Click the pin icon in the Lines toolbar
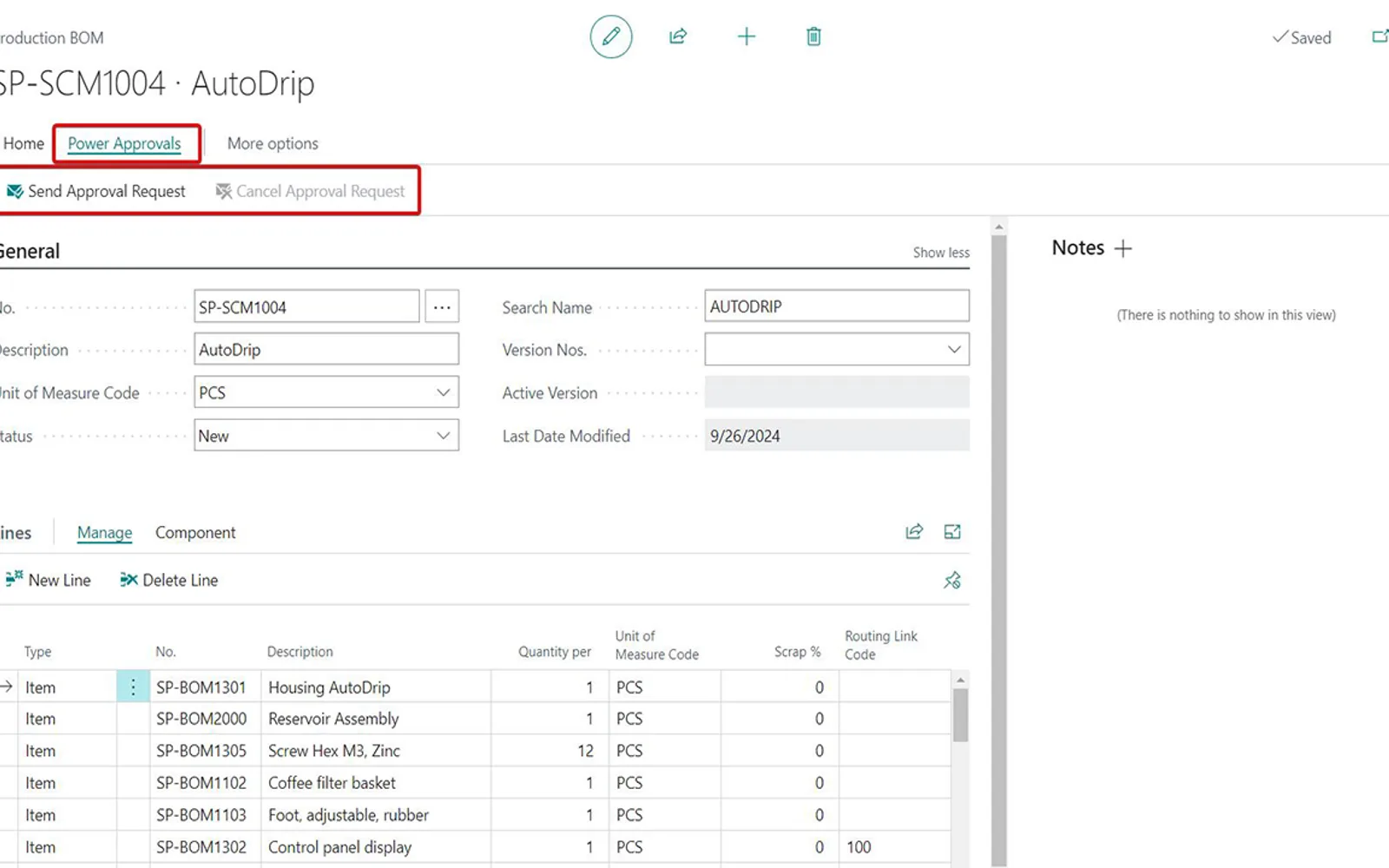Image resolution: width=1389 pixels, height=868 pixels. [x=952, y=581]
